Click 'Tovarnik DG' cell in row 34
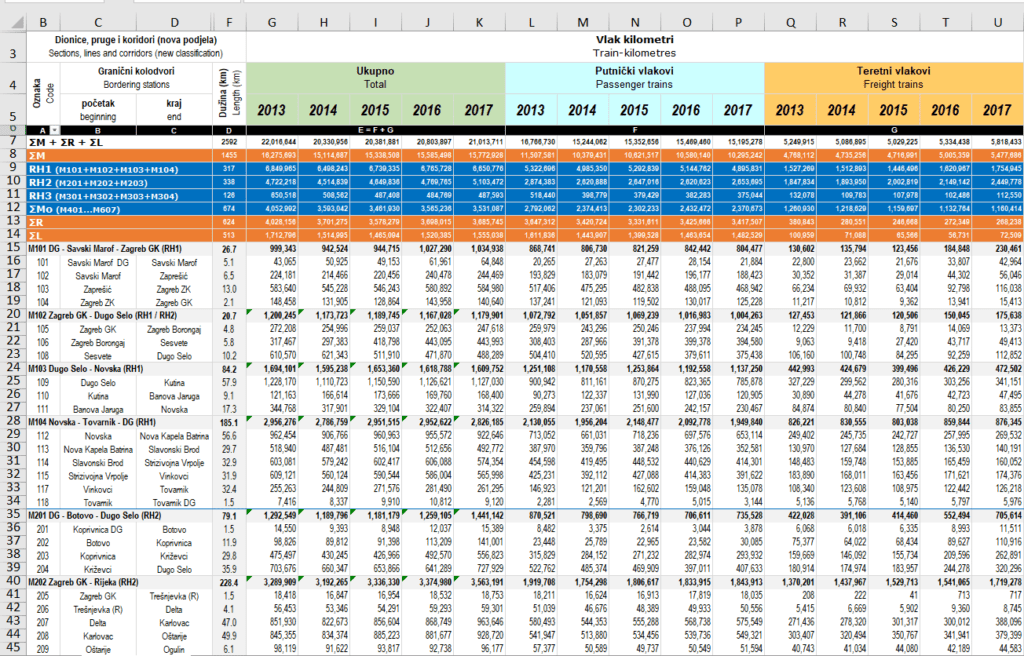 click(x=174, y=502)
